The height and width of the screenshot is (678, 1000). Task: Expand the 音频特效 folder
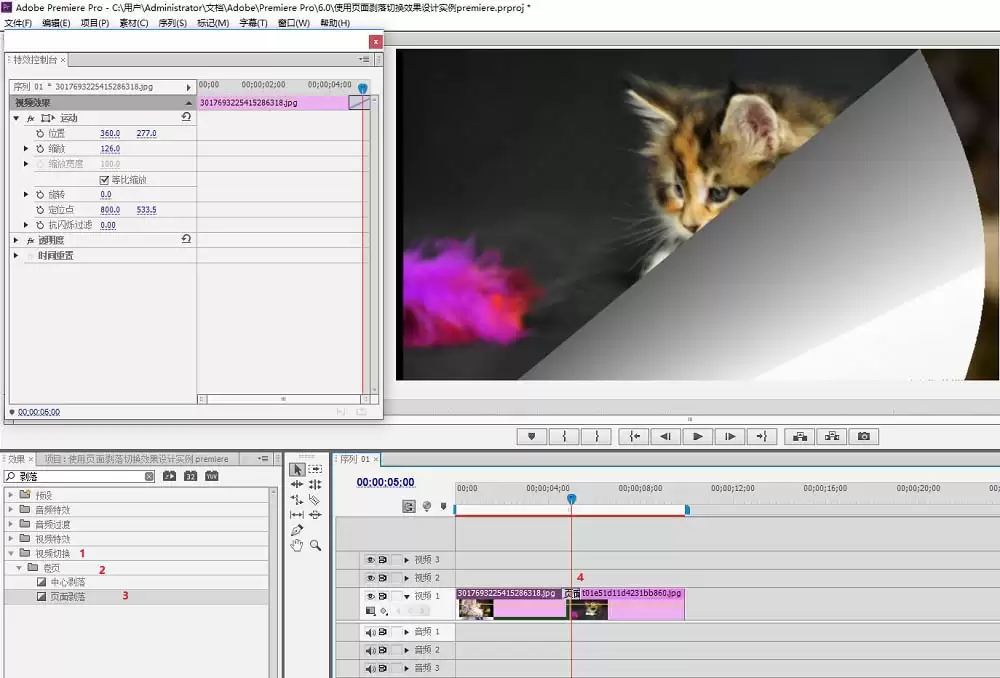pyautogui.click(x=12, y=510)
